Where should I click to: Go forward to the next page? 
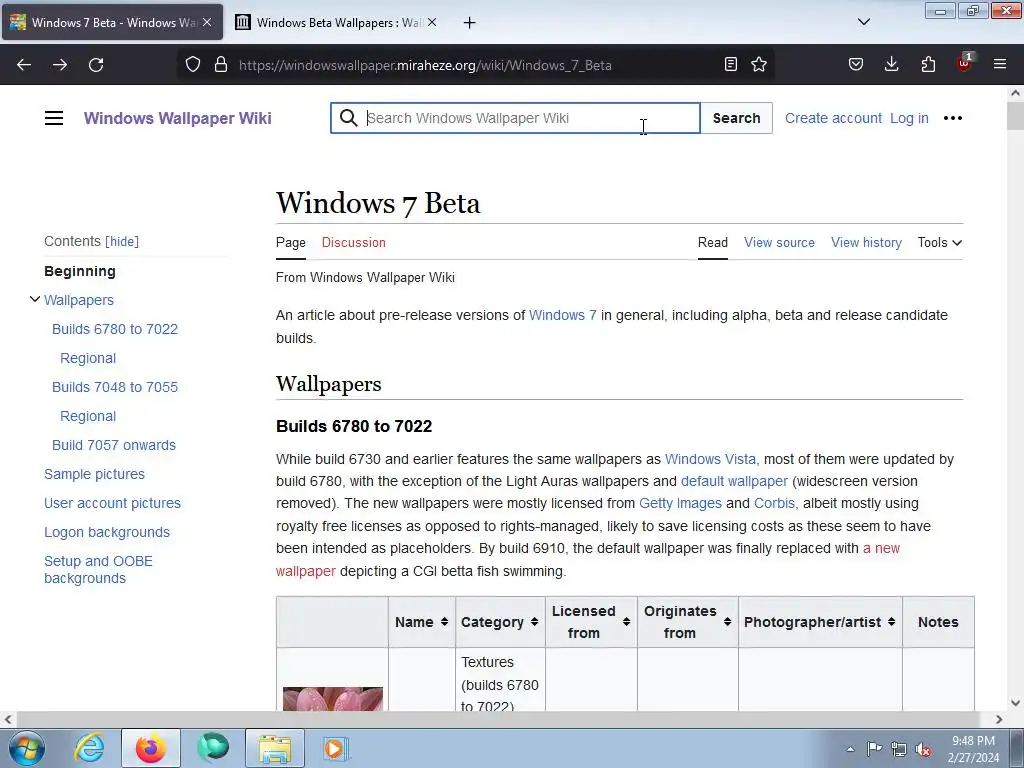60,65
